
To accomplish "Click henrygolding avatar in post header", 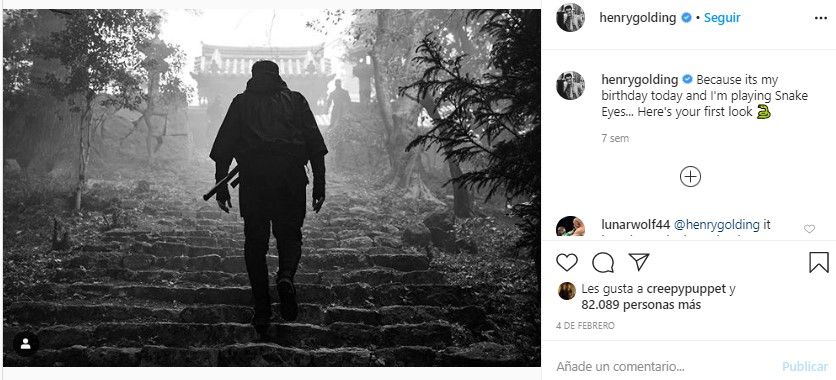I will (x=570, y=18).
